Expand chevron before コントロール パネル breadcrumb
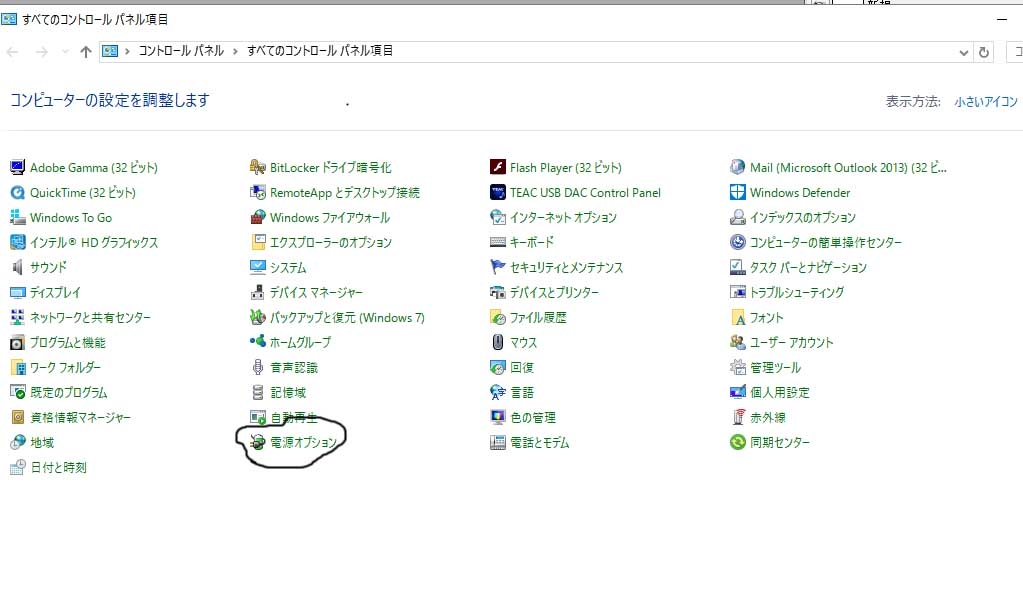This screenshot has height=607, width=1023. pyautogui.click(x=127, y=51)
